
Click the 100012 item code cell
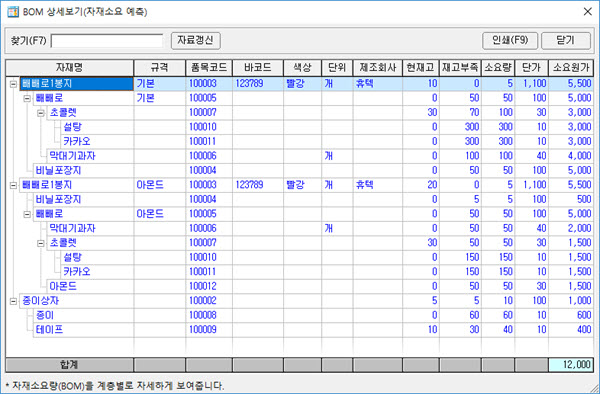209,287
